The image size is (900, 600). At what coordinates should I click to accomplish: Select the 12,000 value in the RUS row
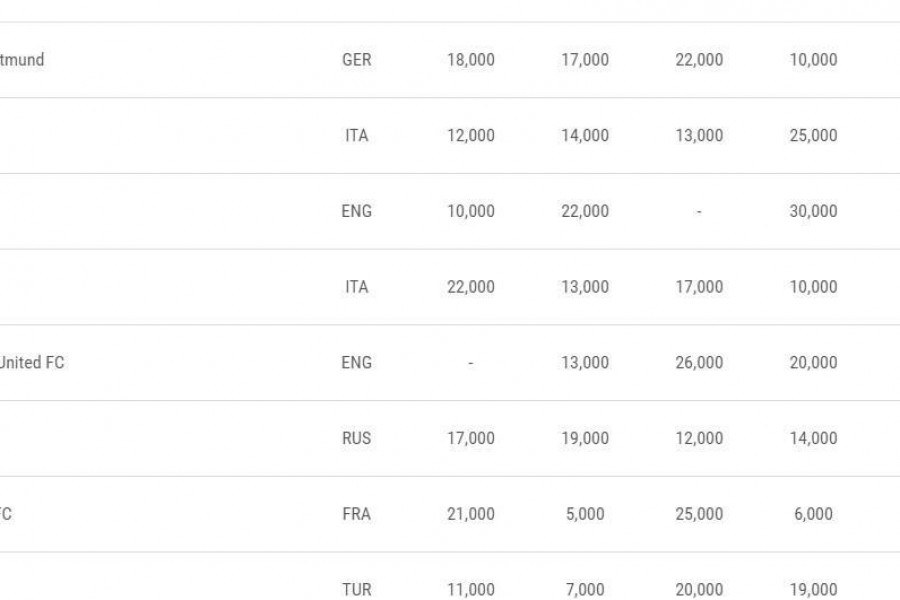[x=699, y=438]
